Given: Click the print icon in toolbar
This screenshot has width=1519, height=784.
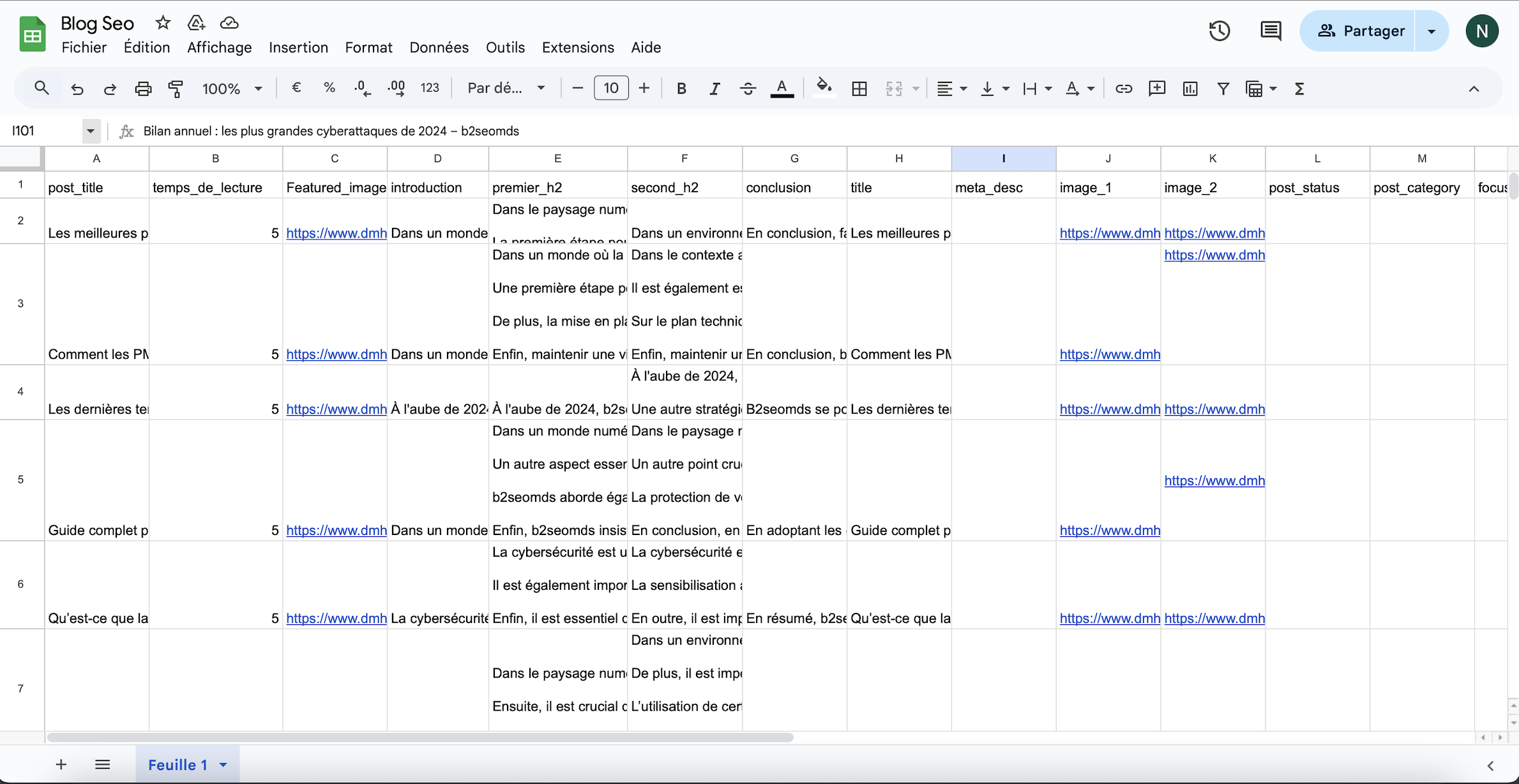Looking at the screenshot, I should 143,89.
